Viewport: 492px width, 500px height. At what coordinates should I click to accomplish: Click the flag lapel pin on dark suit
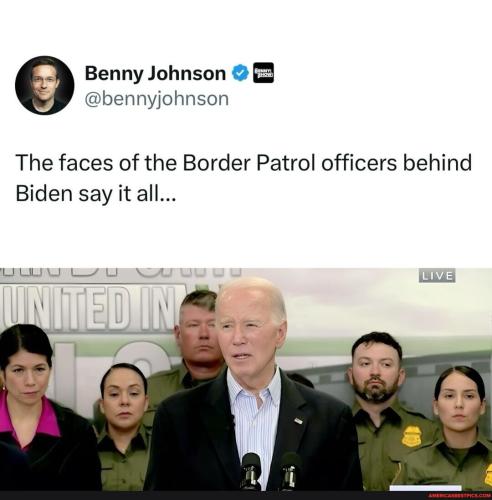click(299, 421)
